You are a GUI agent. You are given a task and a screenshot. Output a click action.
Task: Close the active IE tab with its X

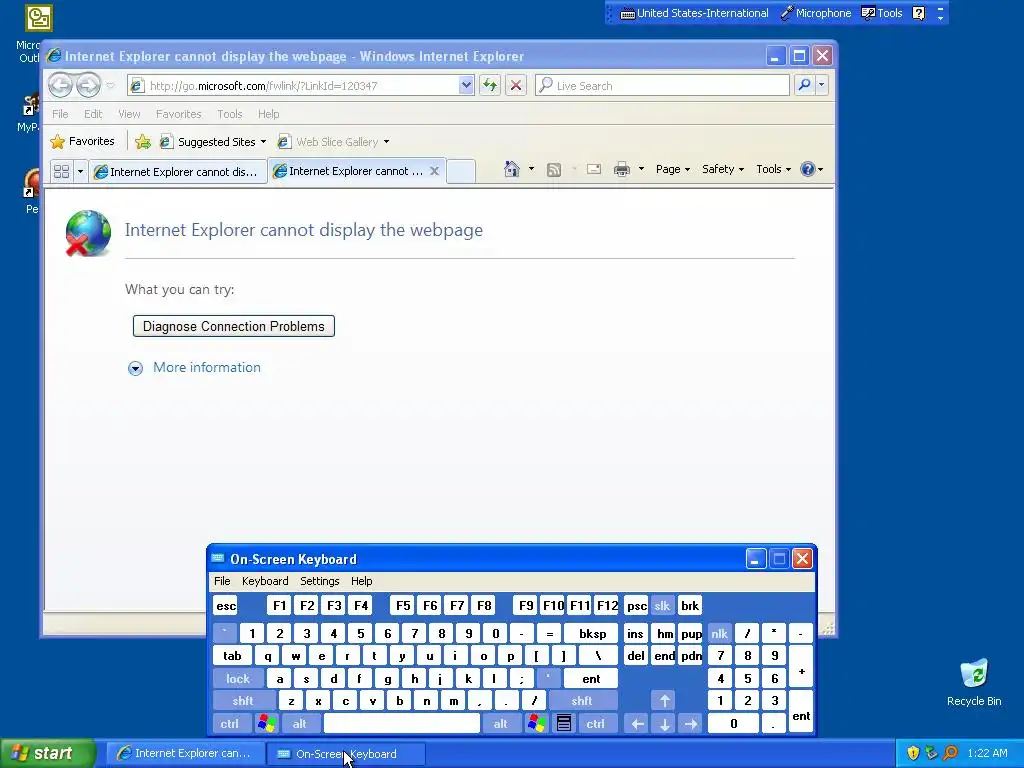click(434, 171)
